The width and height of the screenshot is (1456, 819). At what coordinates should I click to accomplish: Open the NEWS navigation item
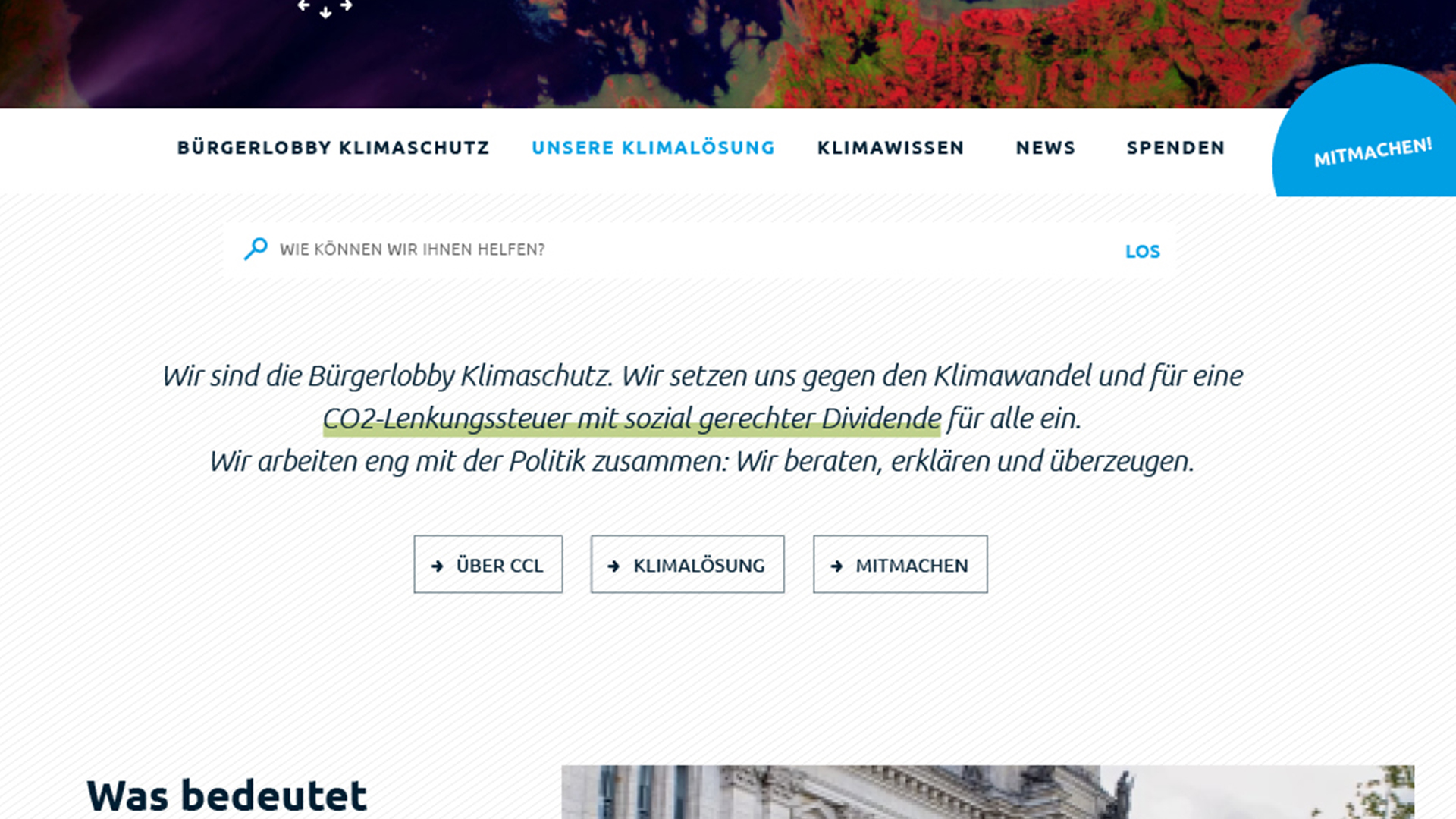[1046, 148]
